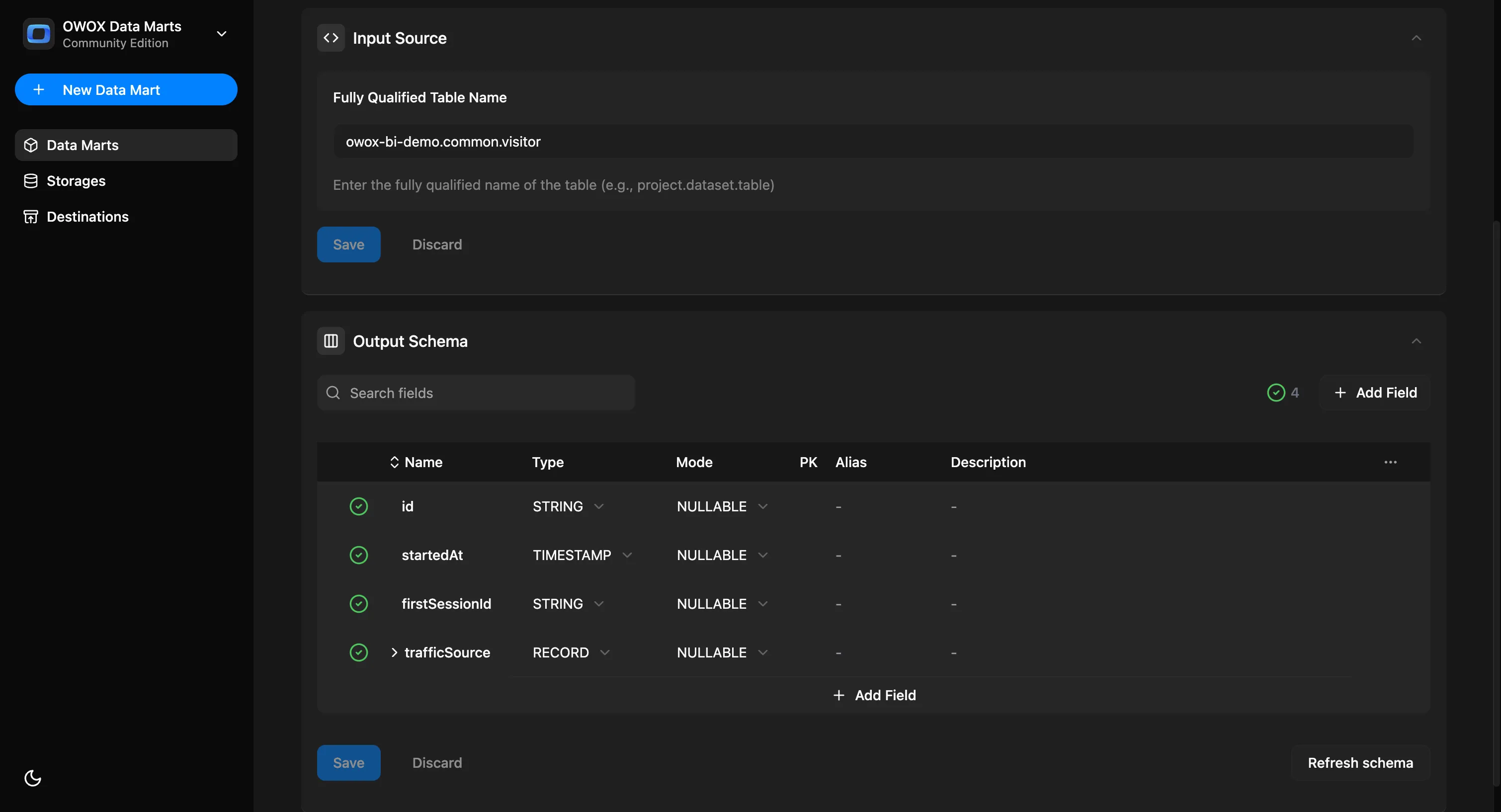This screenshot has height=812, width=1501.
Task: Open the Data Marts section in sidebar
Action: pyautogui.click(x=82, y=145)
